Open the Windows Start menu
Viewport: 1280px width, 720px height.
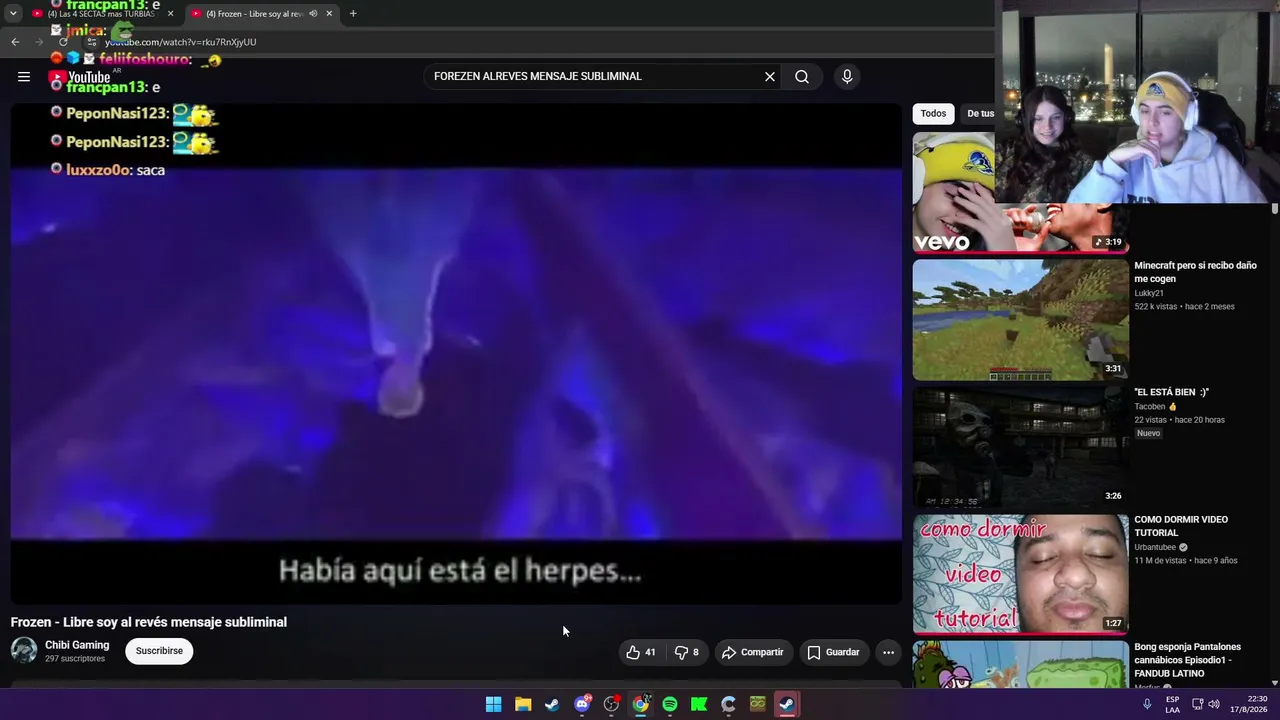tap(493, 705)
